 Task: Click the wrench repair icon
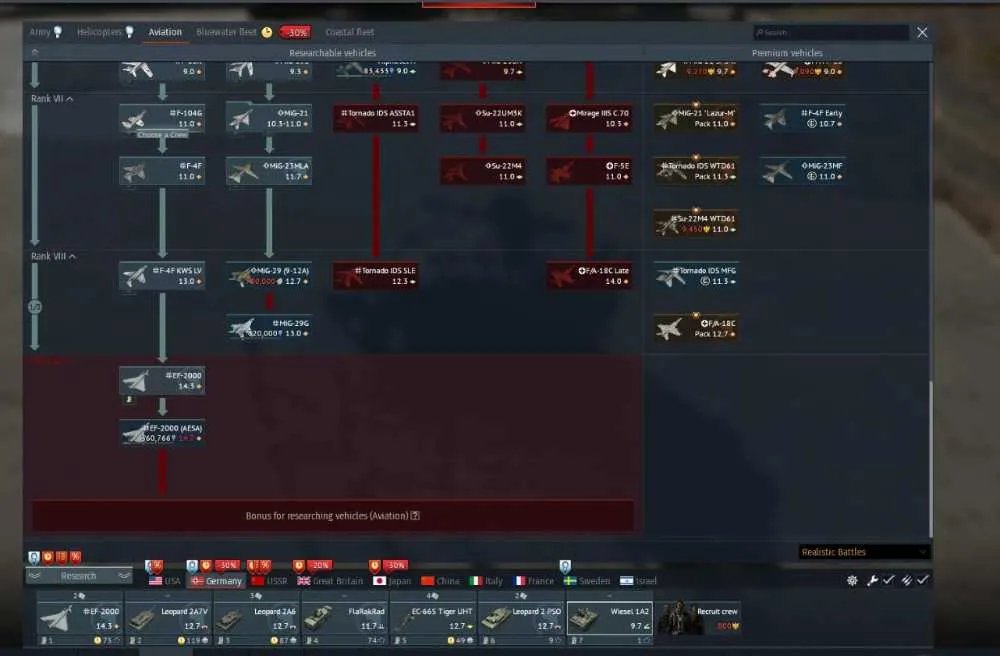872,580
